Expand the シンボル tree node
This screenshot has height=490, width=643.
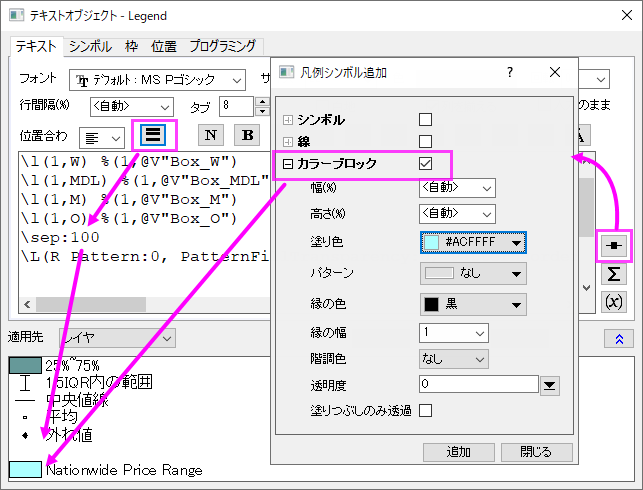pyautogui.click(x=288, y=120)
